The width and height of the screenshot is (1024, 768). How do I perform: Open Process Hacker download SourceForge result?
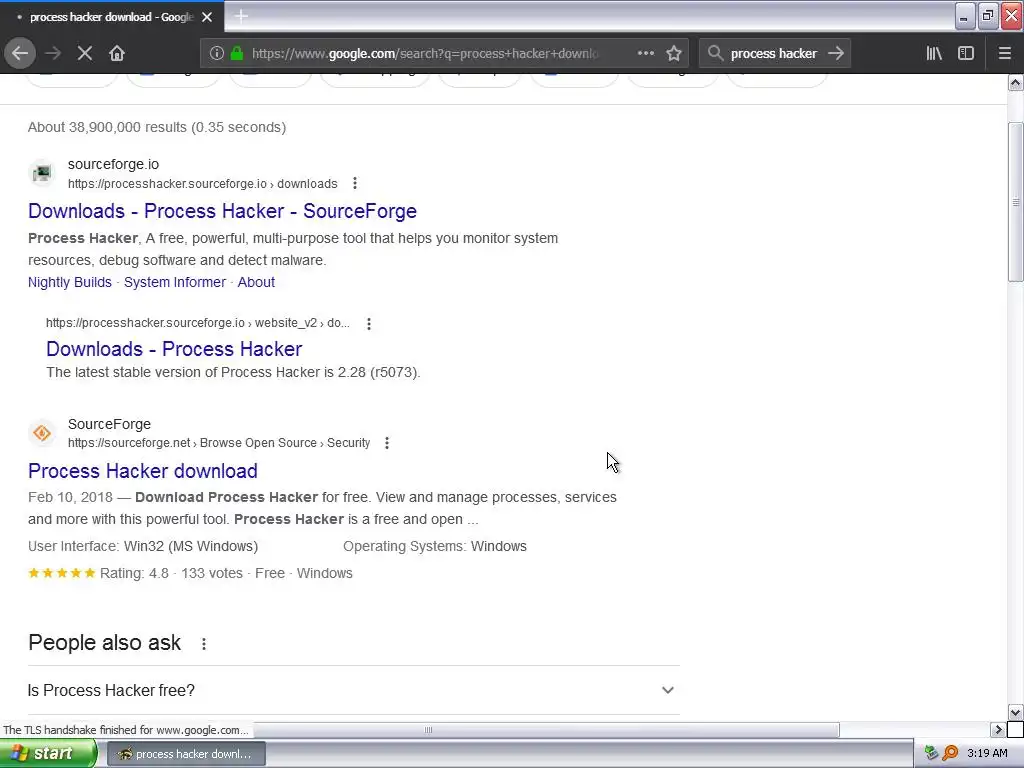click(142, 471)
